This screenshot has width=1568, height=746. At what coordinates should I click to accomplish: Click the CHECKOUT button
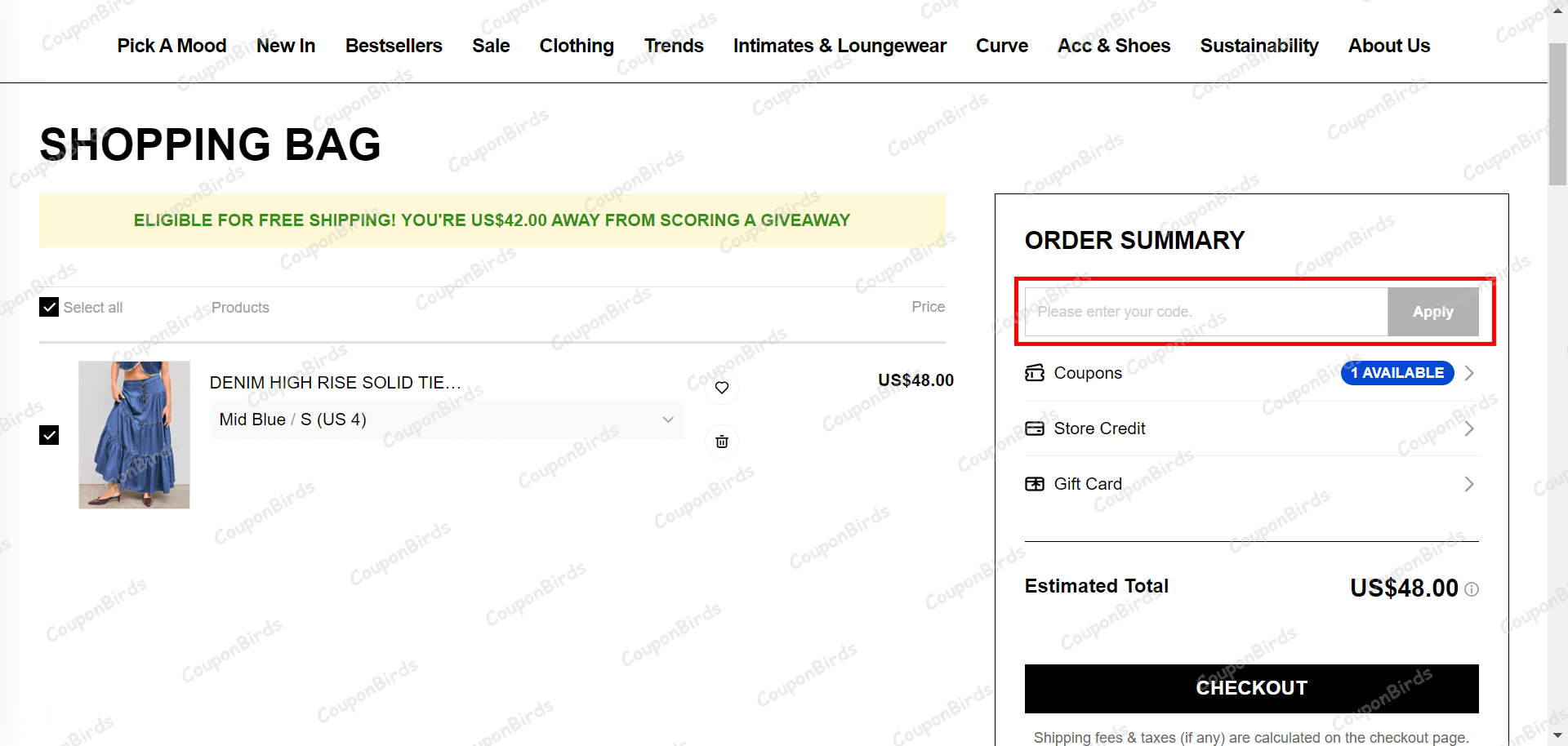click(1252, 688)
